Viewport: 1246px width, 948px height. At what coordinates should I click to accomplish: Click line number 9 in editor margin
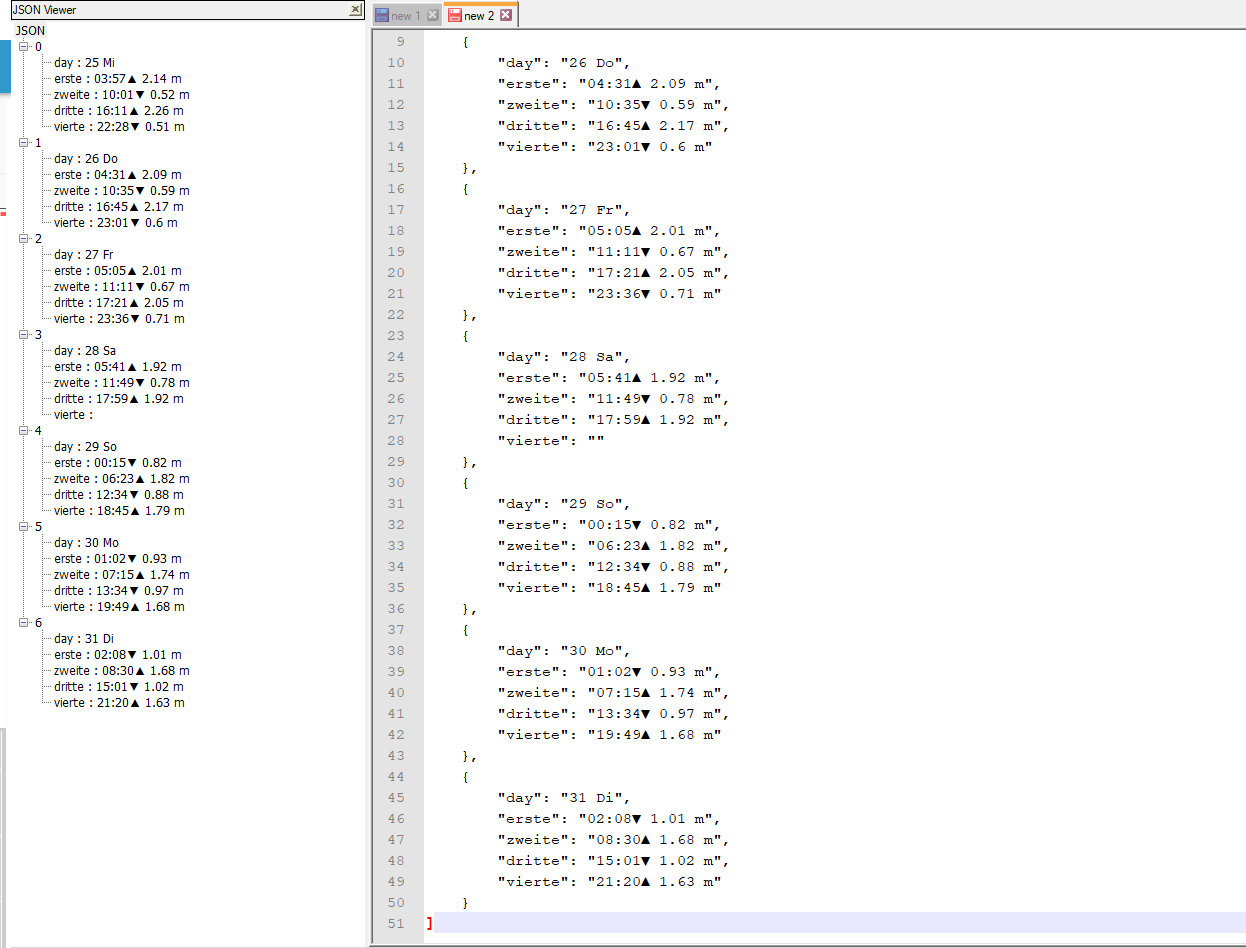[x=402, y=42]
